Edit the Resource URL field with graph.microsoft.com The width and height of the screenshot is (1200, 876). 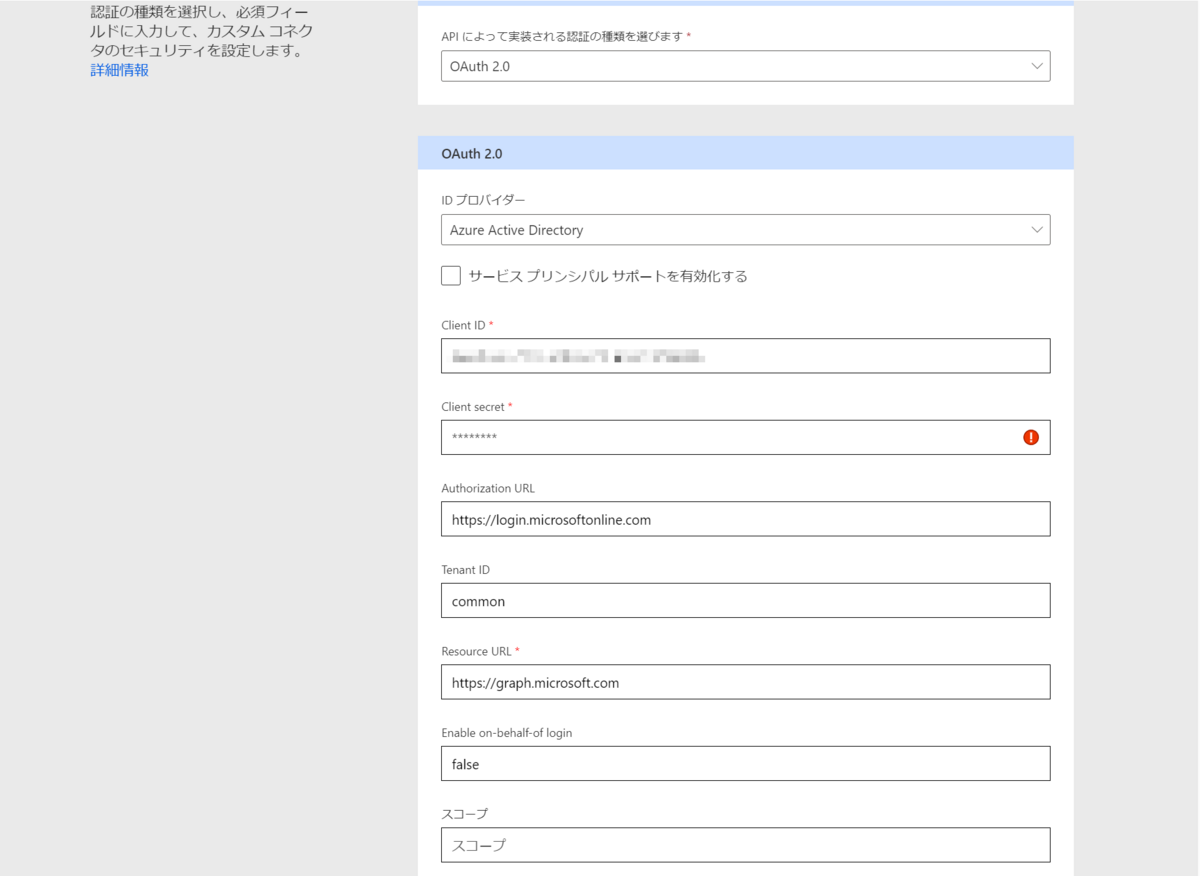tap(746, 682)
